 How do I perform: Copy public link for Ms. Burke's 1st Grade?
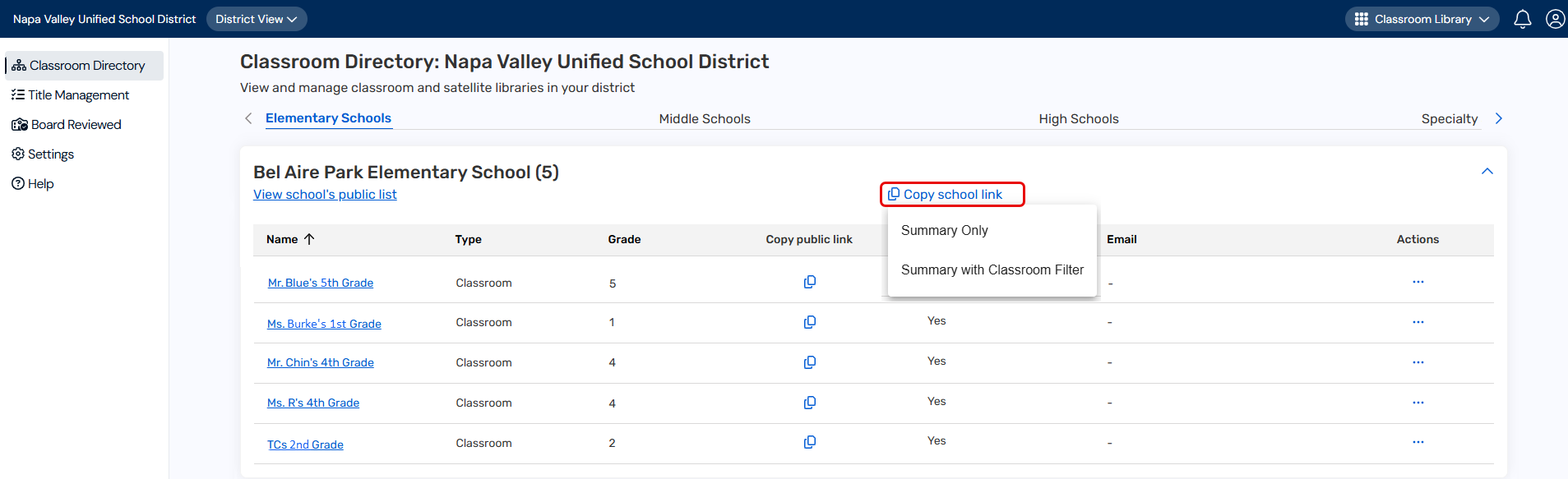coord(809,322)
